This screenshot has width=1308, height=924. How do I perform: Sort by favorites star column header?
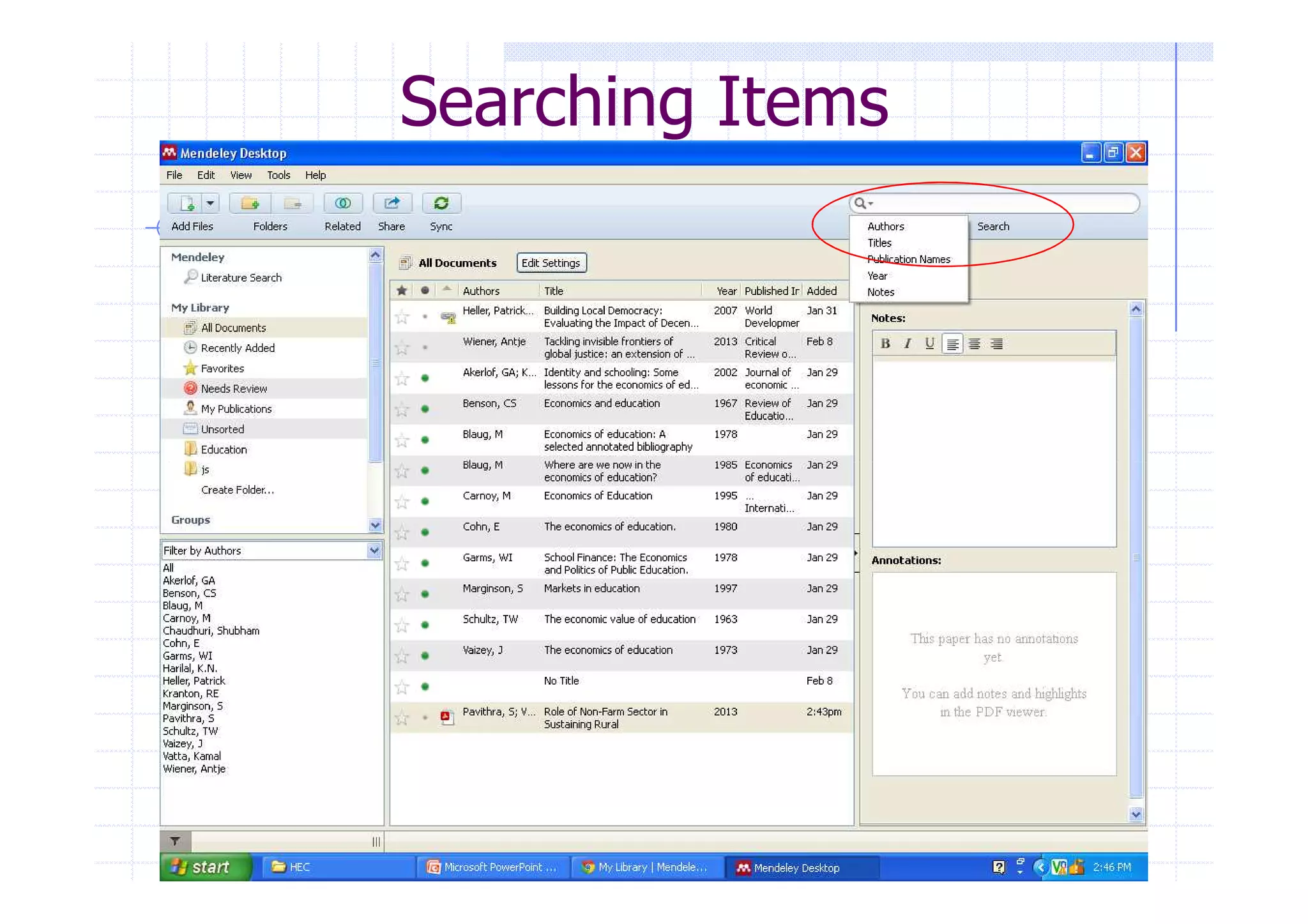tap(402, 291)
